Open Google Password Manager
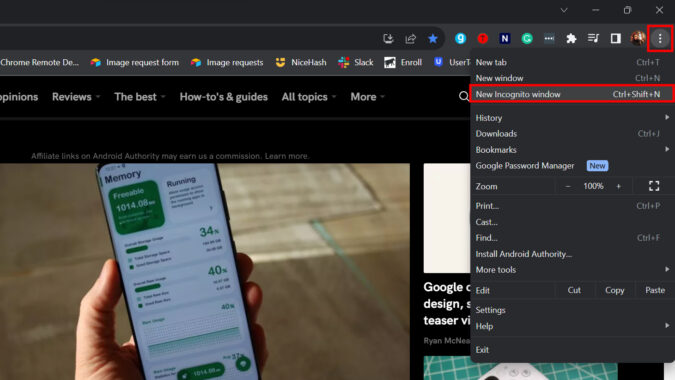 pyautogui.click(x=572, y=166)
